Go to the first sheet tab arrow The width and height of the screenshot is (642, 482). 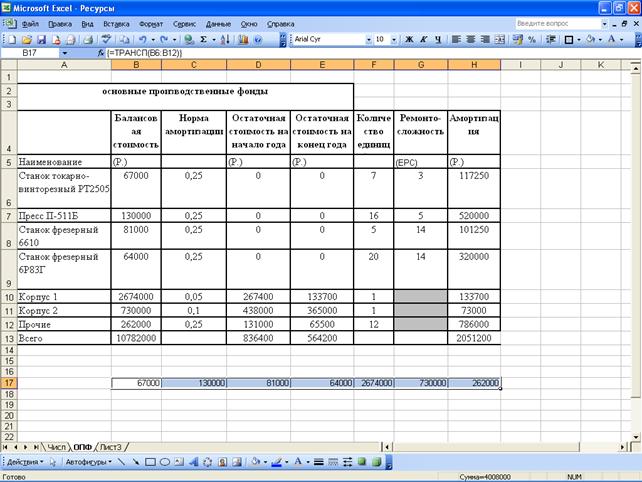pos(5,447)
